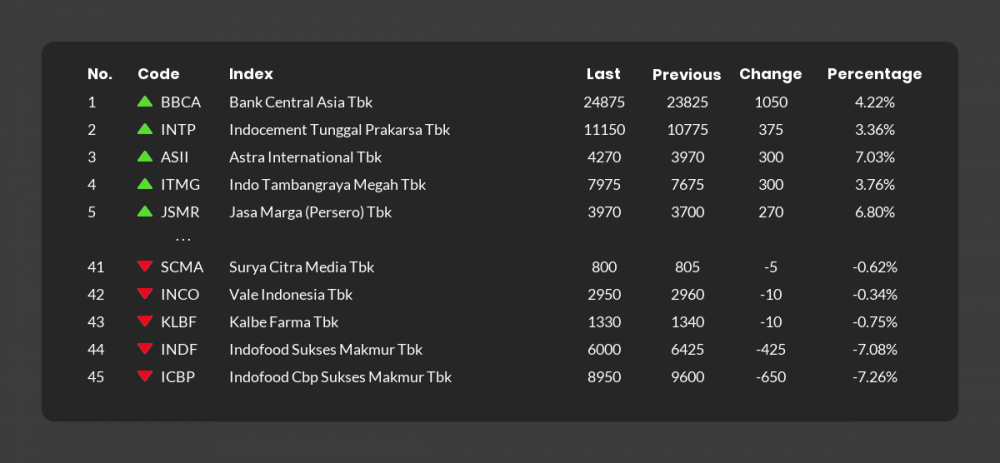1000x463 pixels.
Task: Select the INDF stock code
Action: click(179, 349)
